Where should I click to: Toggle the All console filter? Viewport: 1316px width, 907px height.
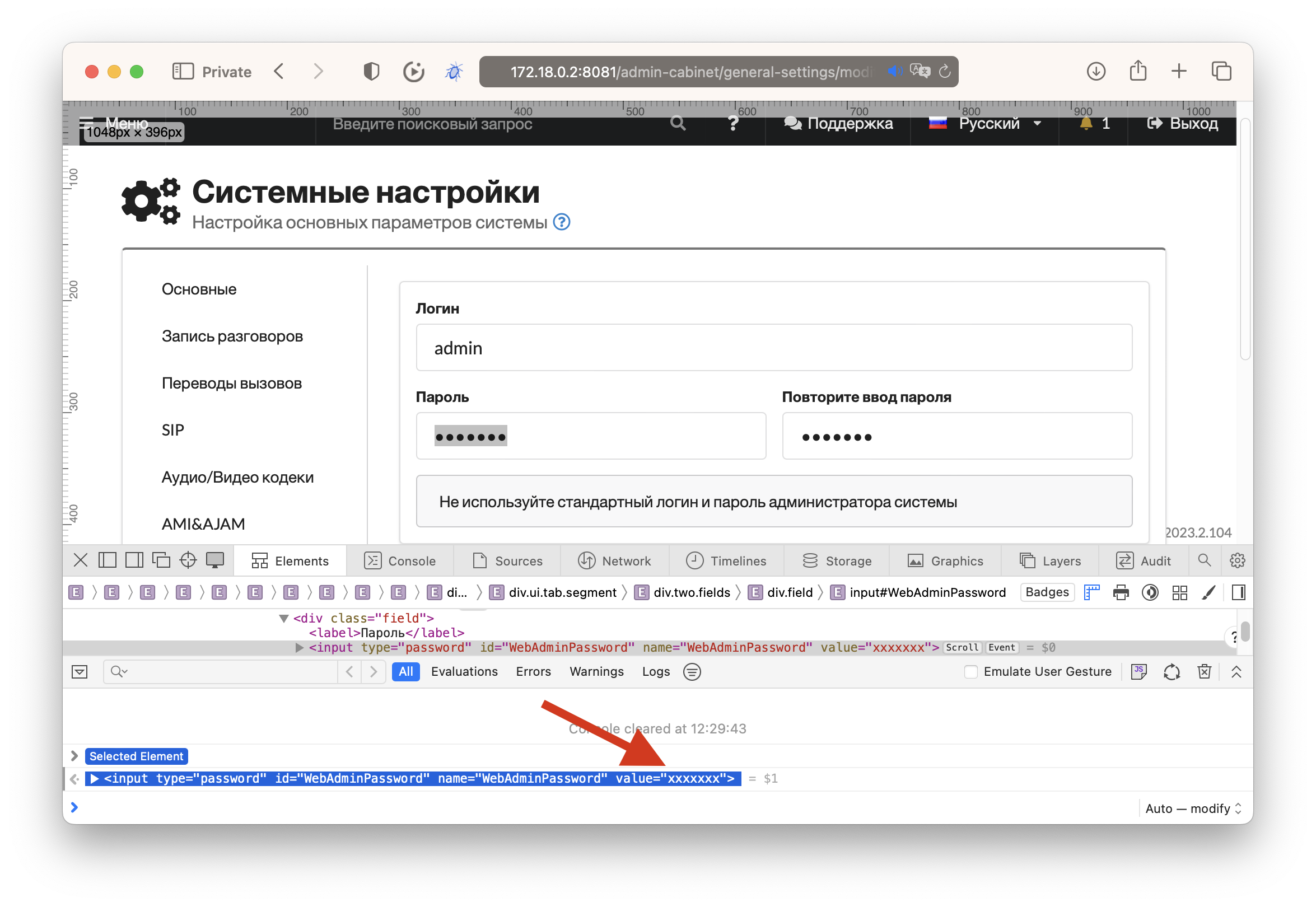405,671
